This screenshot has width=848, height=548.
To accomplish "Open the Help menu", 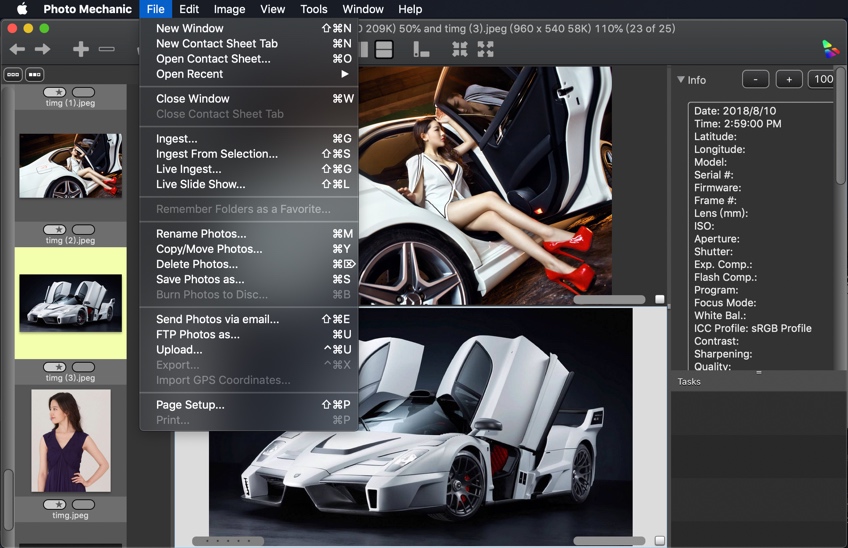I will point(410,9).
